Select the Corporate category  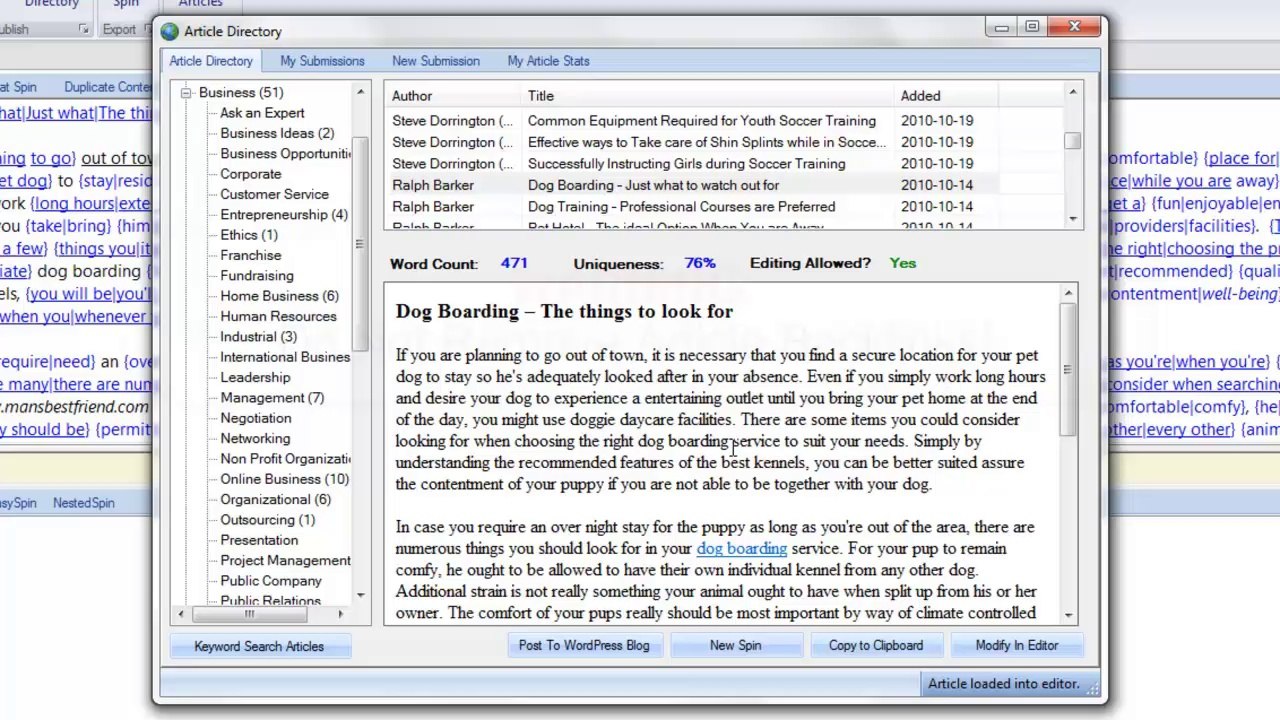[251, 174]
